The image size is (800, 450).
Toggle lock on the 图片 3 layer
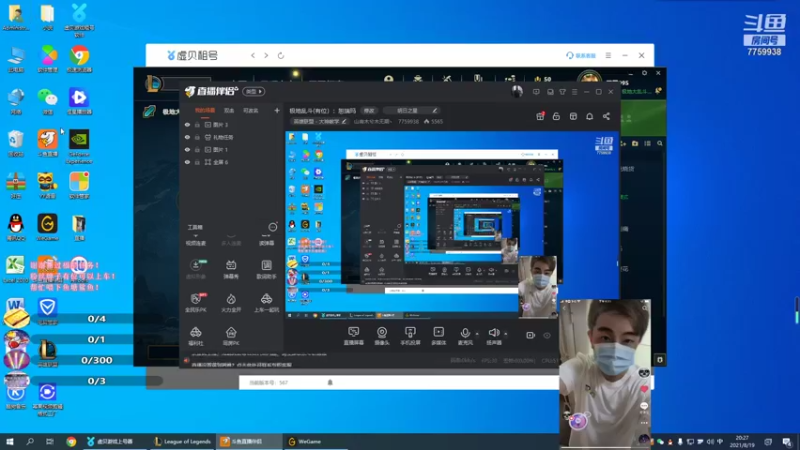[197, 124]
